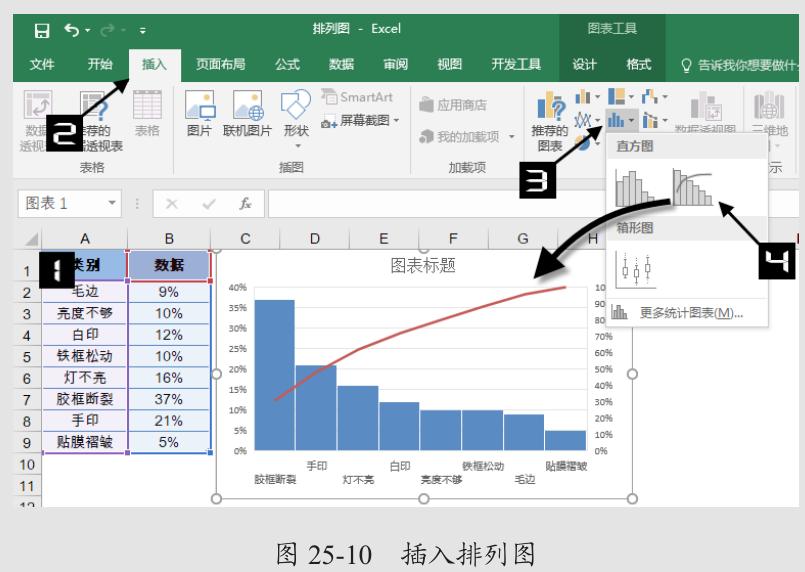Select the histogram chart thumbnail
This screenshot has height=572, width=805.
click(x=635, y=188)
